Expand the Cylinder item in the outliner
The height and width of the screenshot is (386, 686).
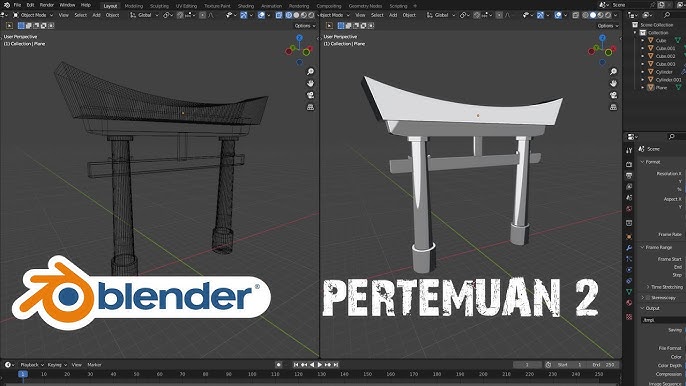tap(643, 72)
